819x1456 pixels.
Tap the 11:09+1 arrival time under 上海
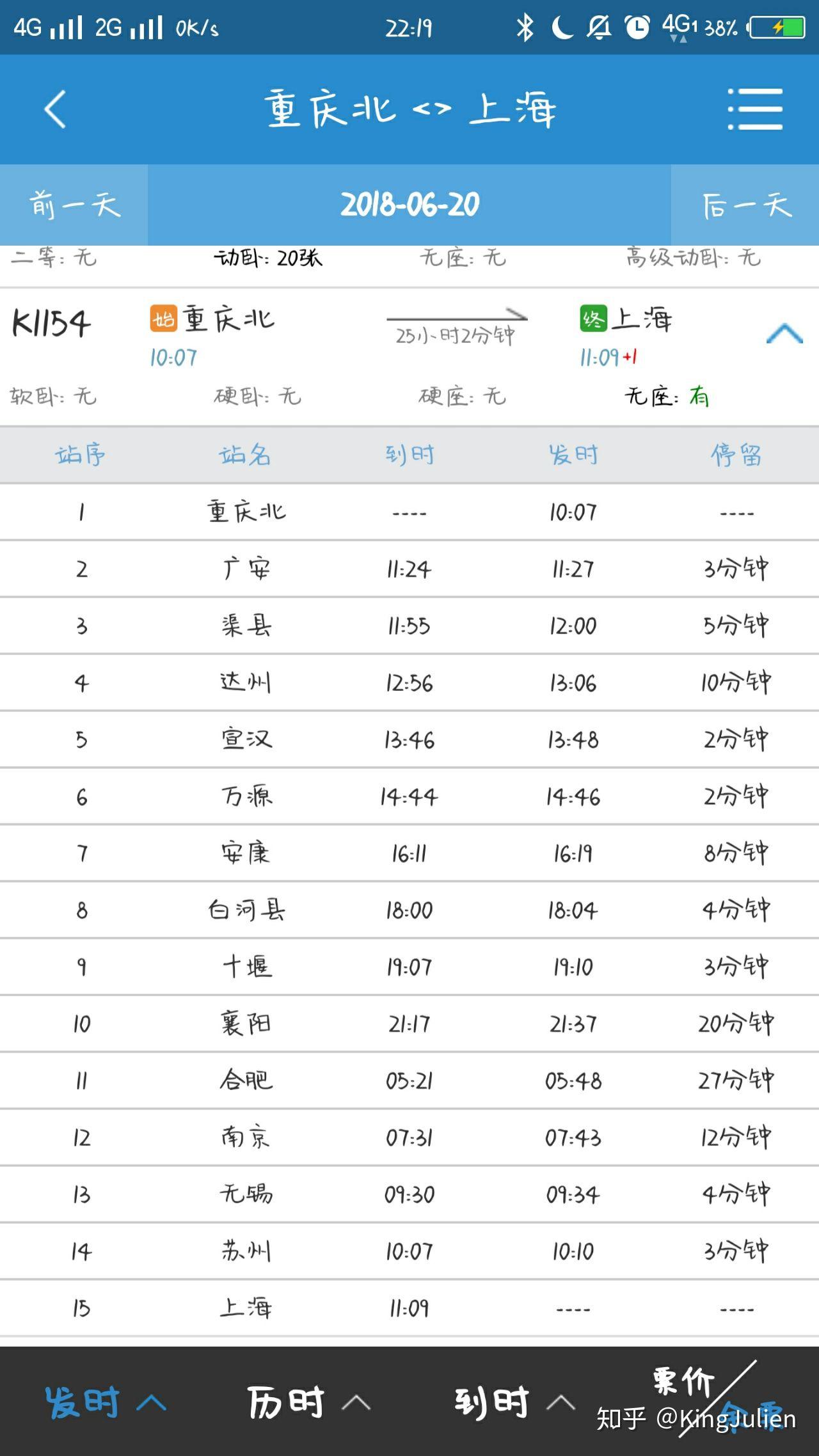point(608,358)
